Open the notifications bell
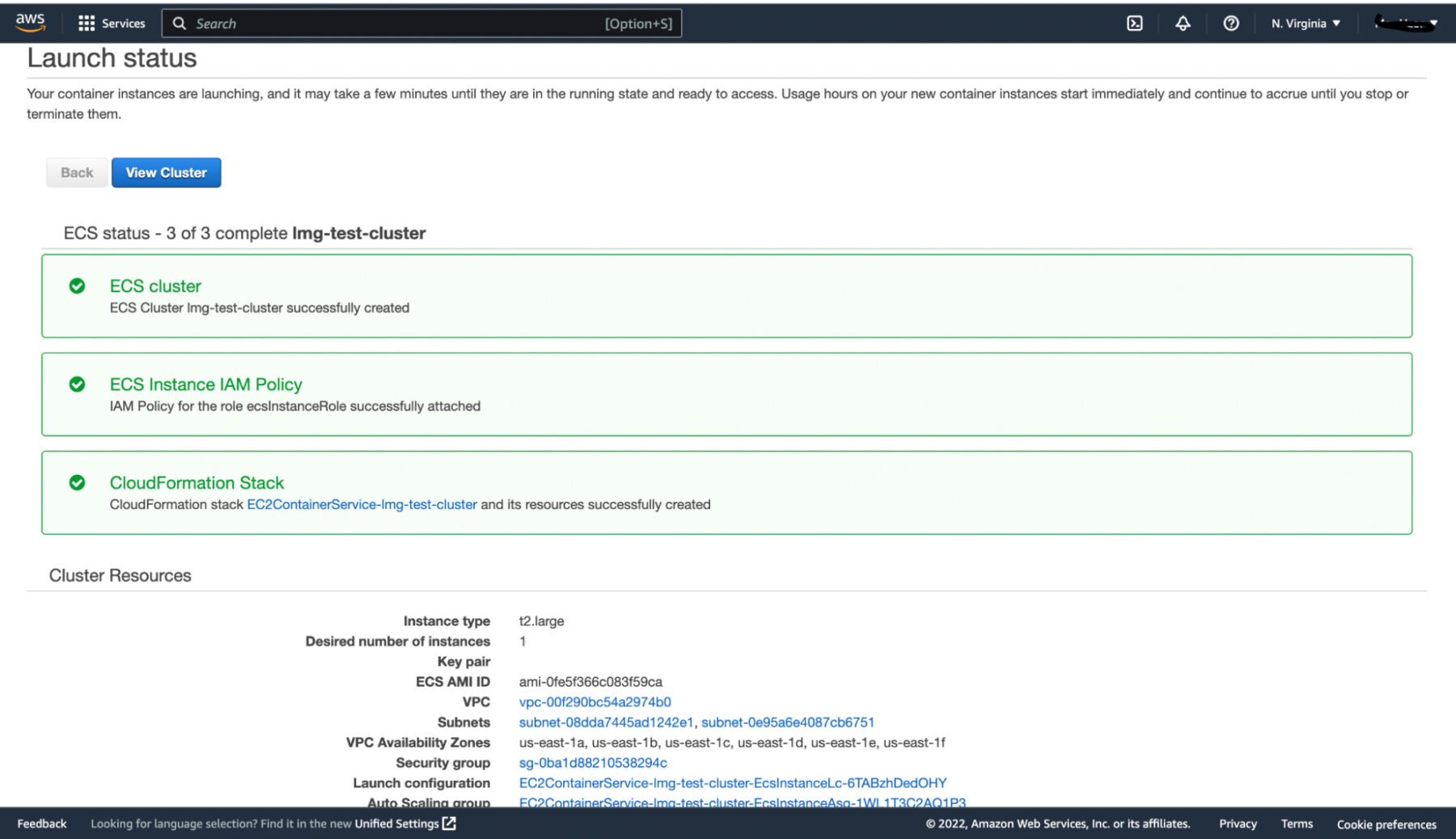 click(x=1183, y=23)
